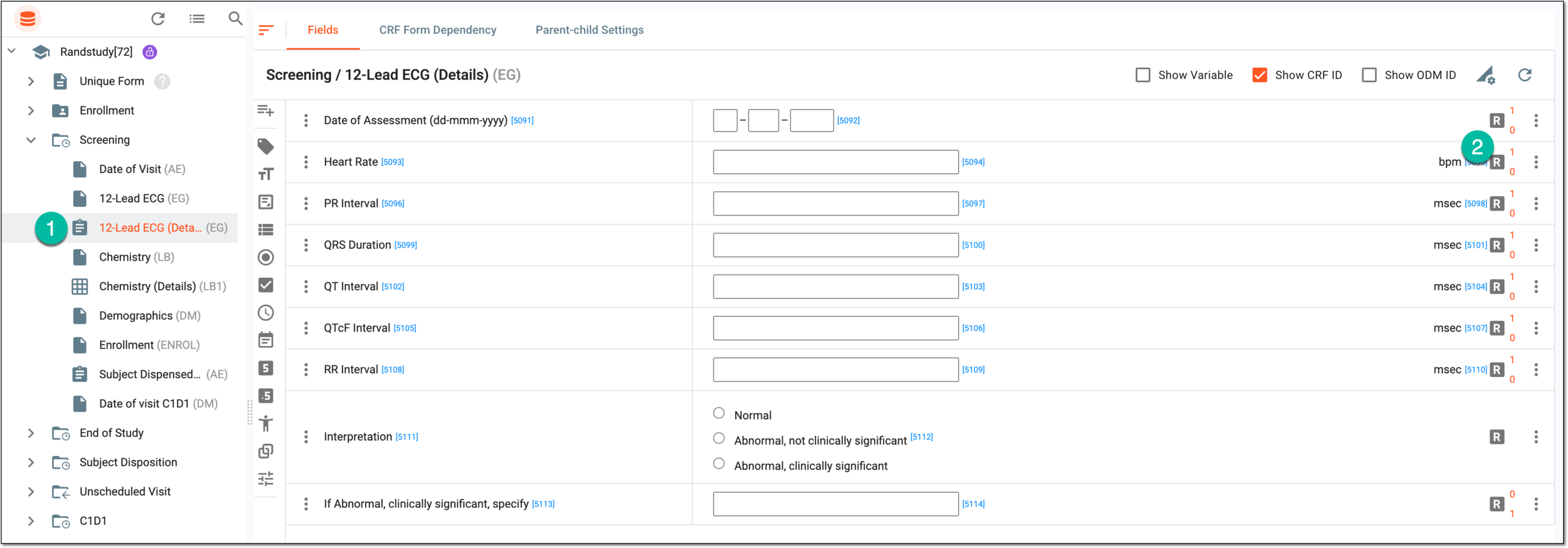This screenshot has height=548, width=1568.
Task: Select the text area note field tool
Action: click(x=266, y=202)
